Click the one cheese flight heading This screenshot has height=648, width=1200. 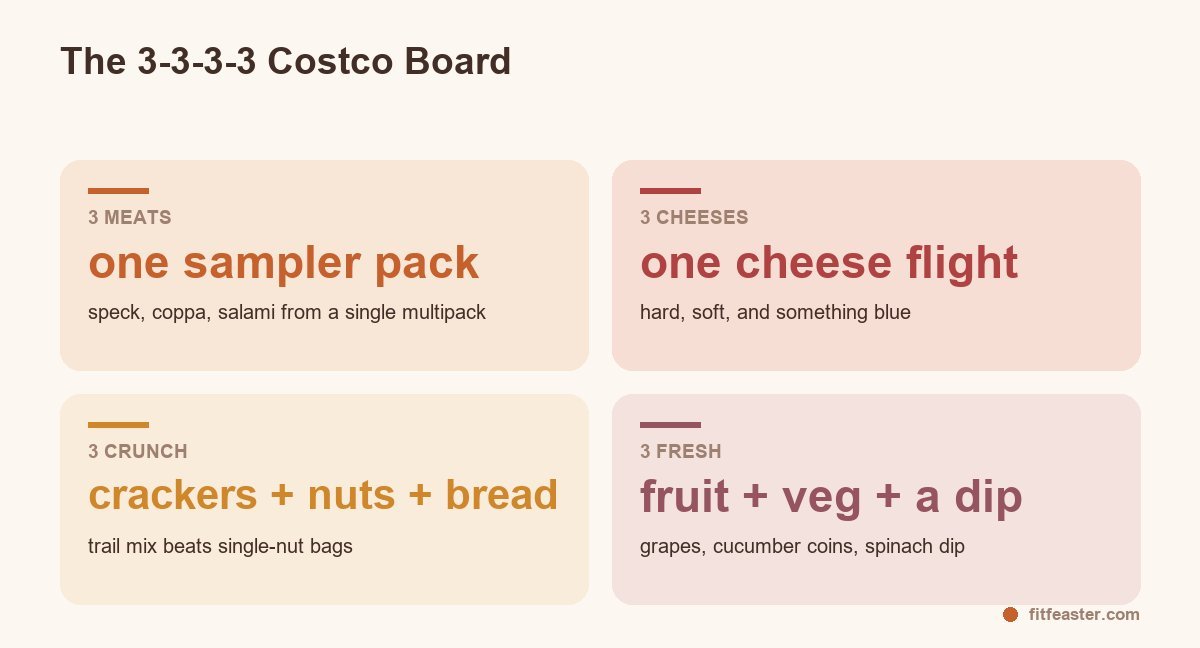coord(829,263)
